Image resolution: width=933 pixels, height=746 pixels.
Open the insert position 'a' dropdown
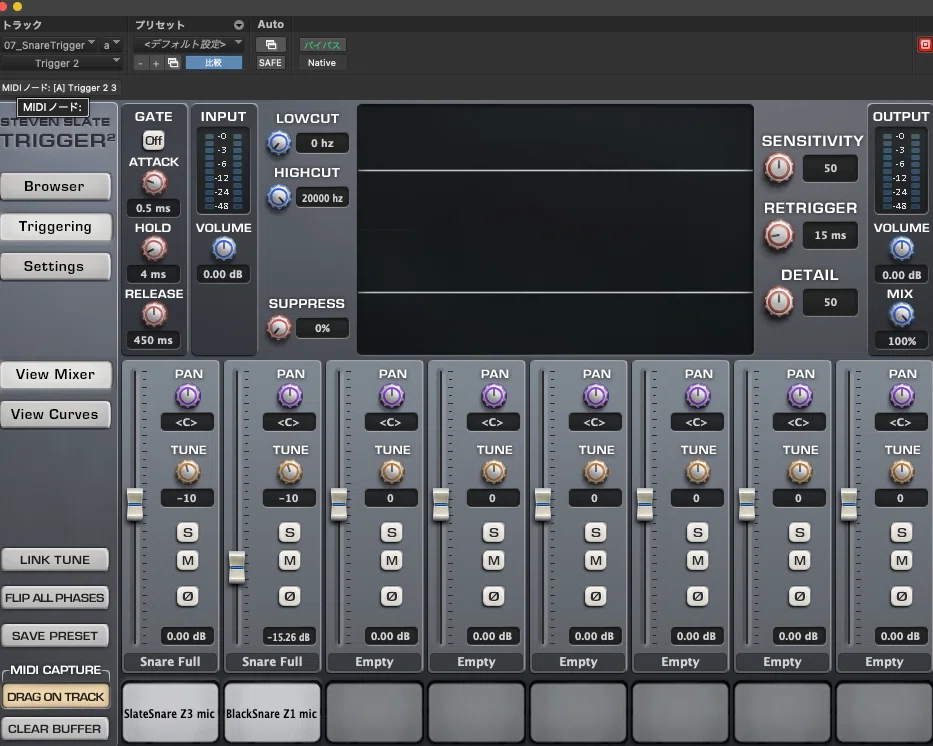pos(111,45)
